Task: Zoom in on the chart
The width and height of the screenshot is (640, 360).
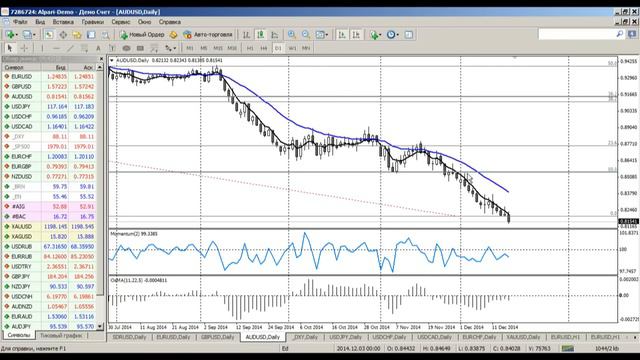Action: (x=291, y=35)
